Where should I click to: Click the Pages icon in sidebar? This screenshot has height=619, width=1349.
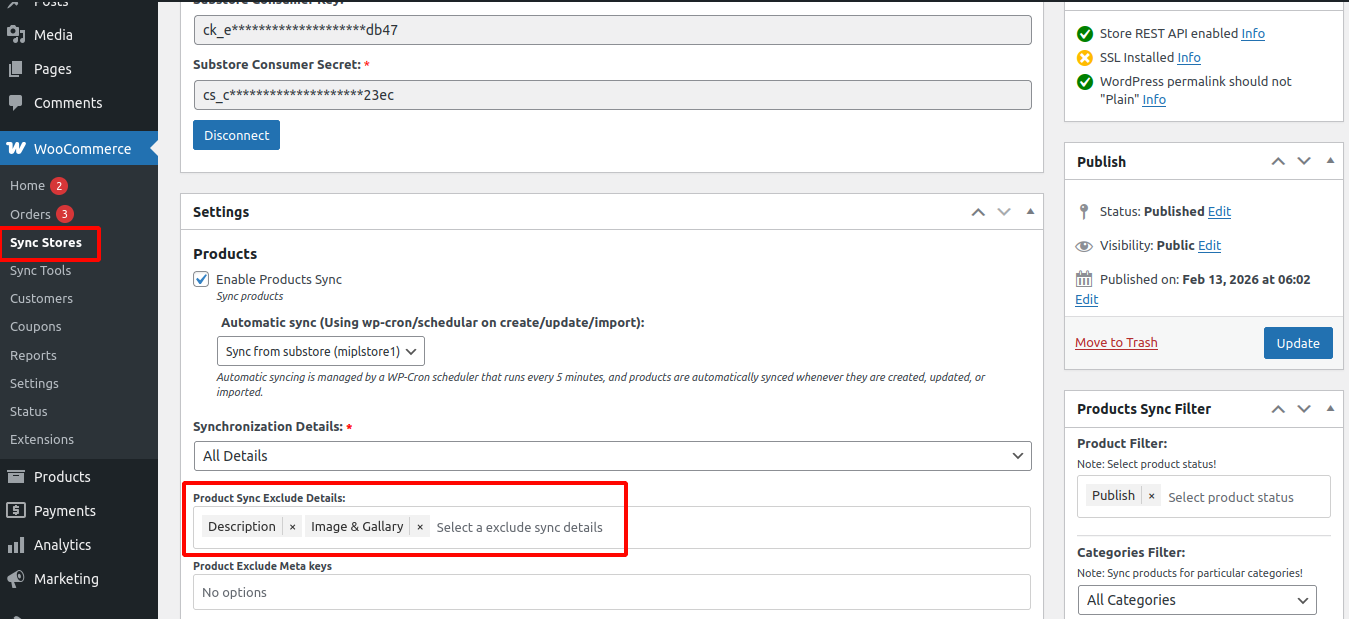click(16, 69)
